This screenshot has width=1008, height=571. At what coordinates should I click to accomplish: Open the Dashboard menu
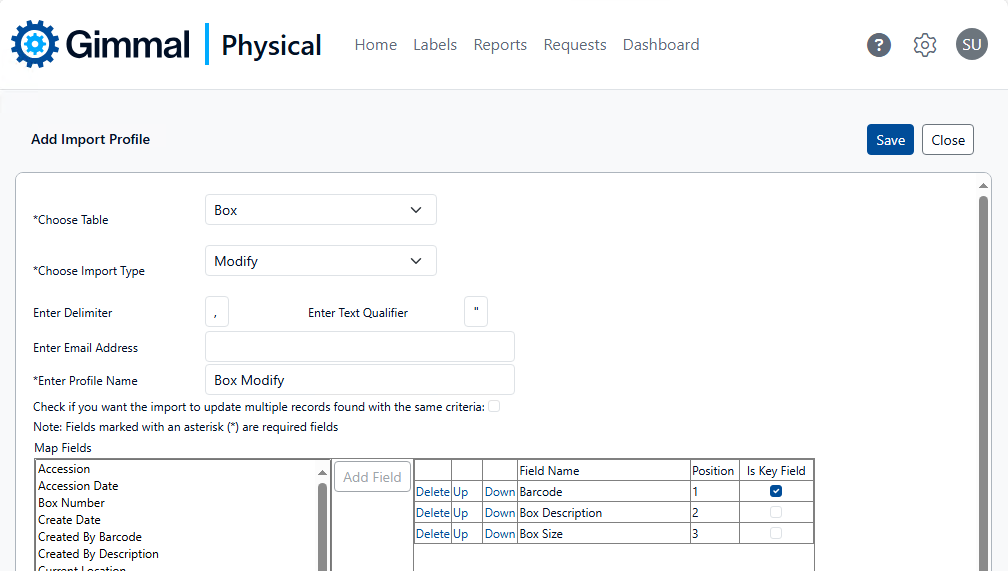[x=661, y=44]
